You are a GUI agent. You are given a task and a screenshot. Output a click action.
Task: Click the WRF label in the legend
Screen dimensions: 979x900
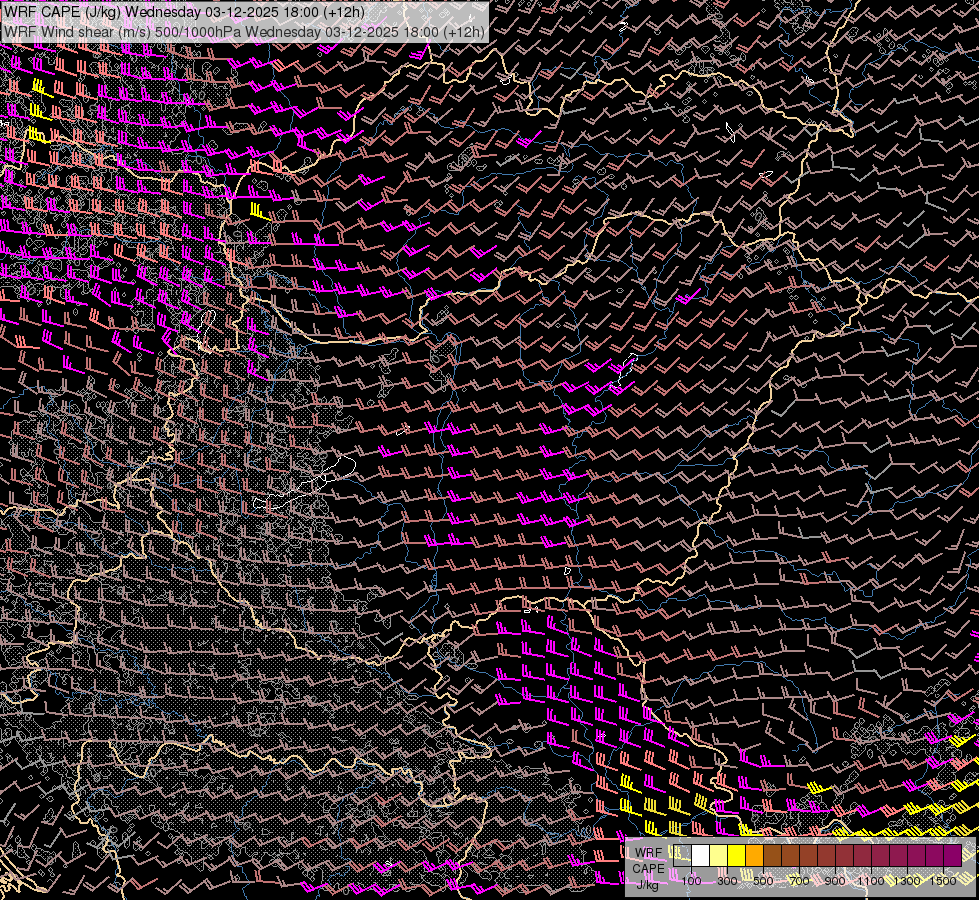pyautogui.click(x=648, y=853)
